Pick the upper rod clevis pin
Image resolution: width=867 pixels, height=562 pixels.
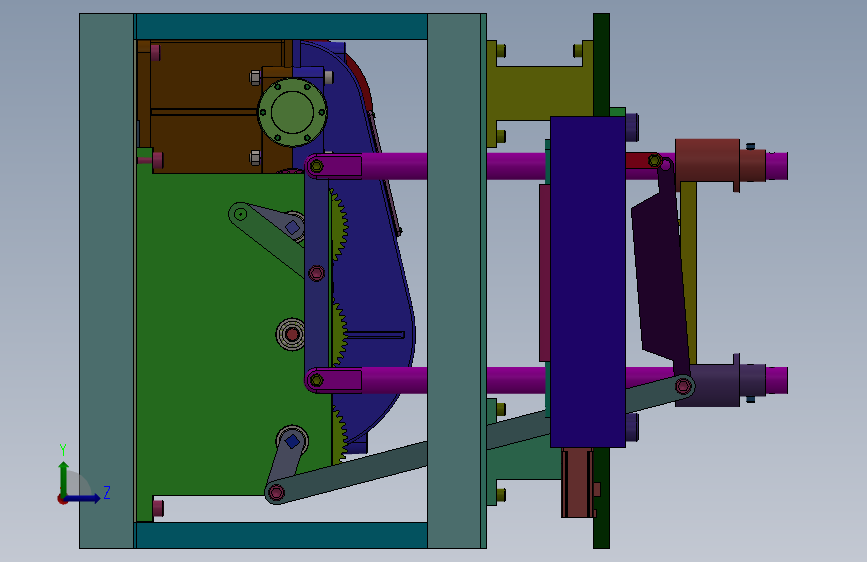click(x=316, y=165)
